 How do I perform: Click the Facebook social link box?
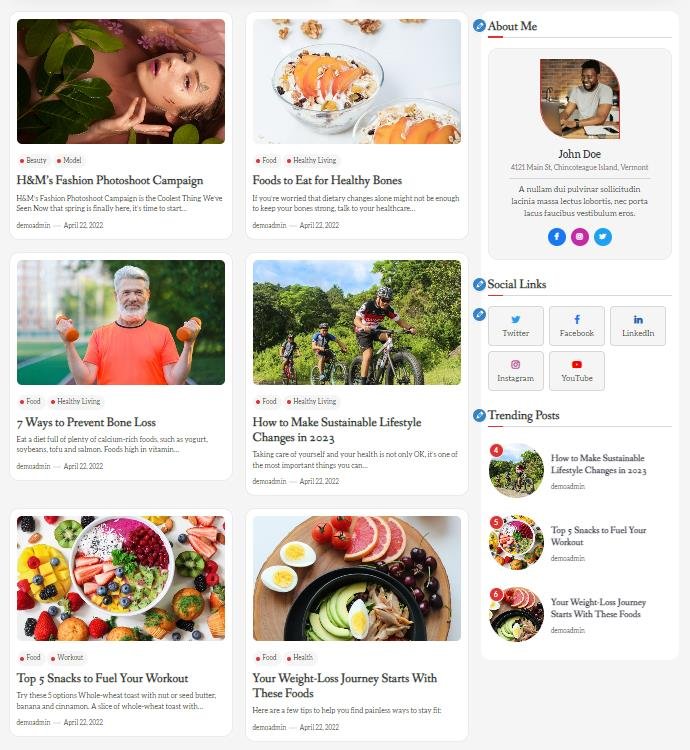tap(577, 326)
